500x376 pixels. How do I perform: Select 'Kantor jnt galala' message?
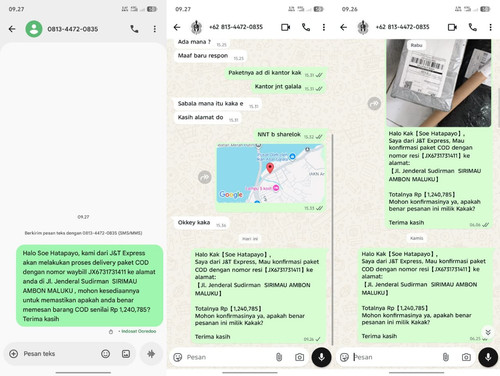point(289,87)
